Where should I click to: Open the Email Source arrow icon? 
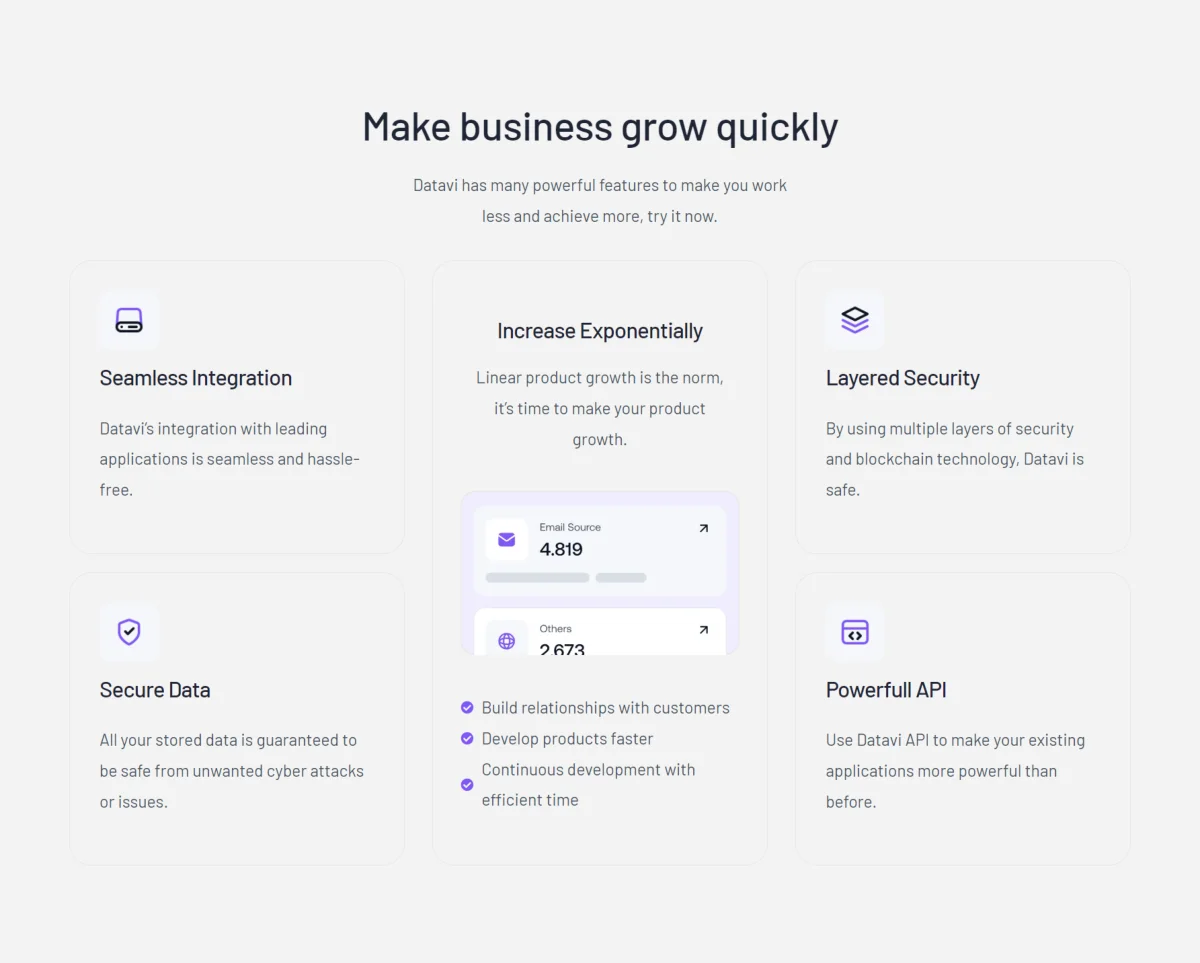[704, 528]
